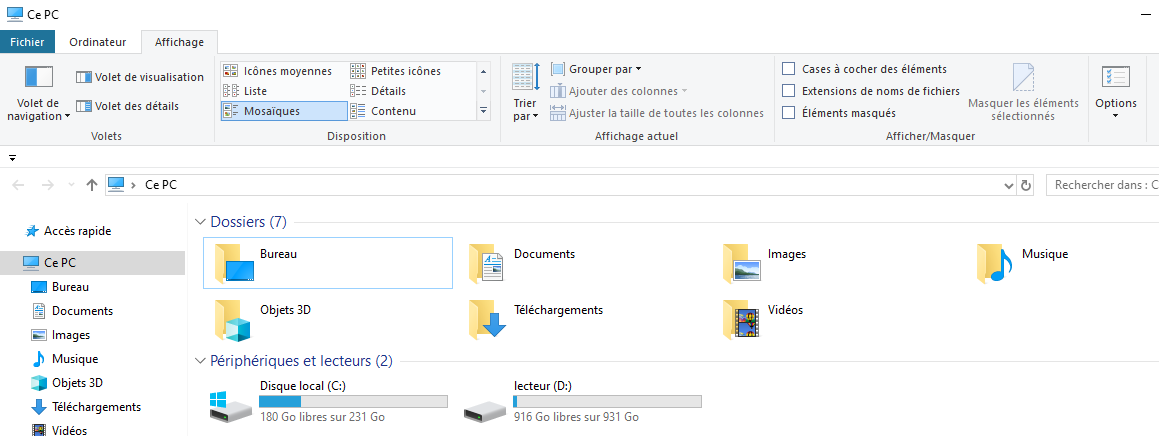
Task: Toggle the Volet de visualisation pane
Action: pos(140,77)
